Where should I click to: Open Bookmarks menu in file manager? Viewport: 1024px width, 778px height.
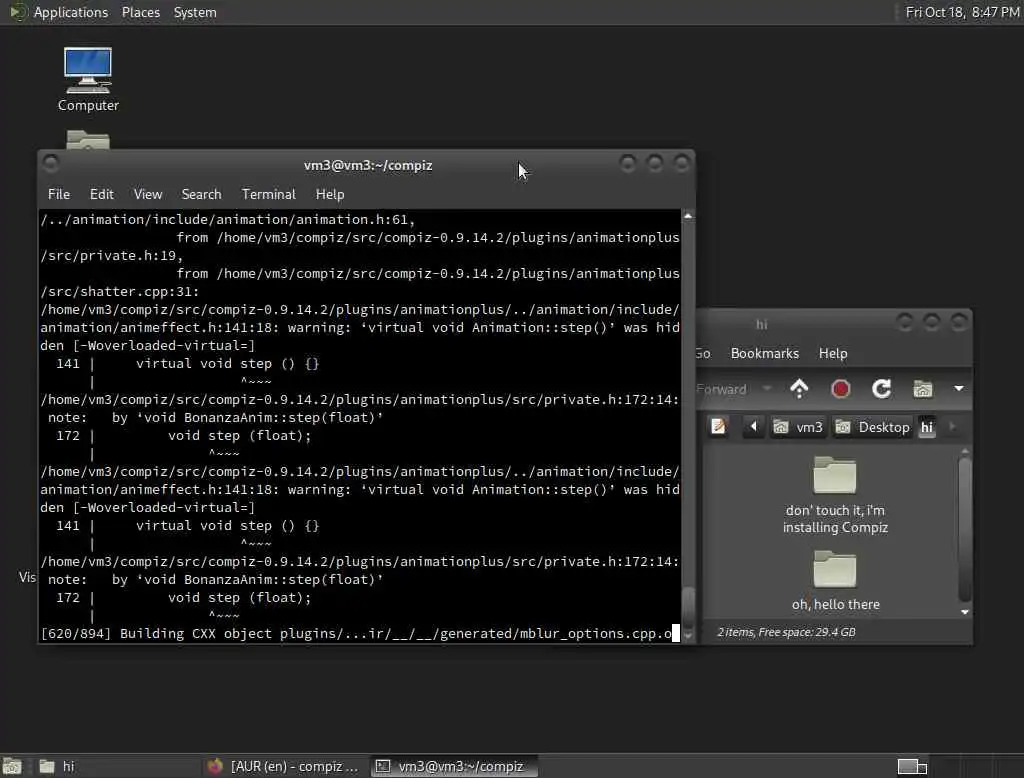pyautogui.click(x=765, y=353)
